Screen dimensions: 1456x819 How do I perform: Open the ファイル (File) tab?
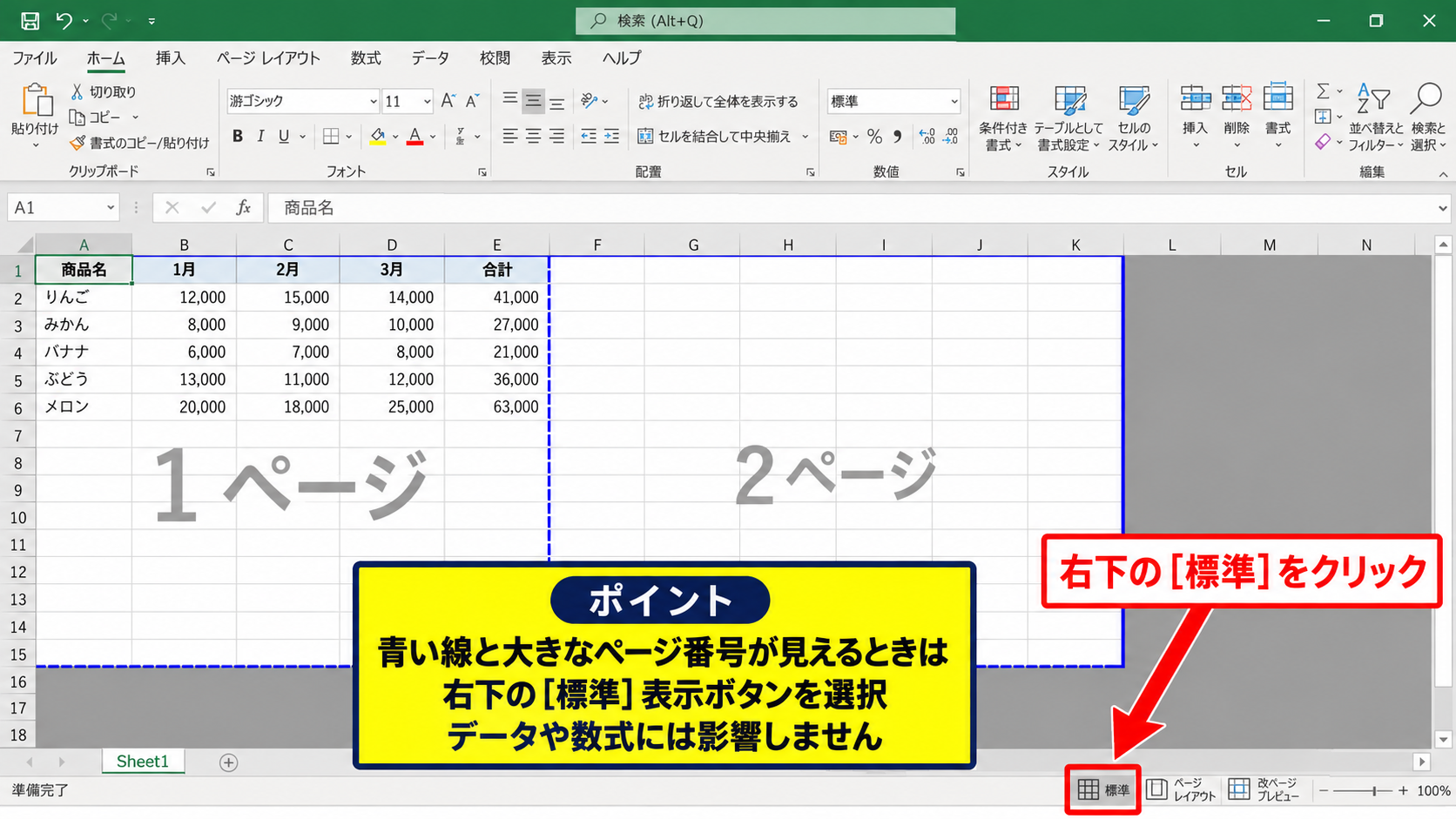pyautogui.click(x=35, y=58)
